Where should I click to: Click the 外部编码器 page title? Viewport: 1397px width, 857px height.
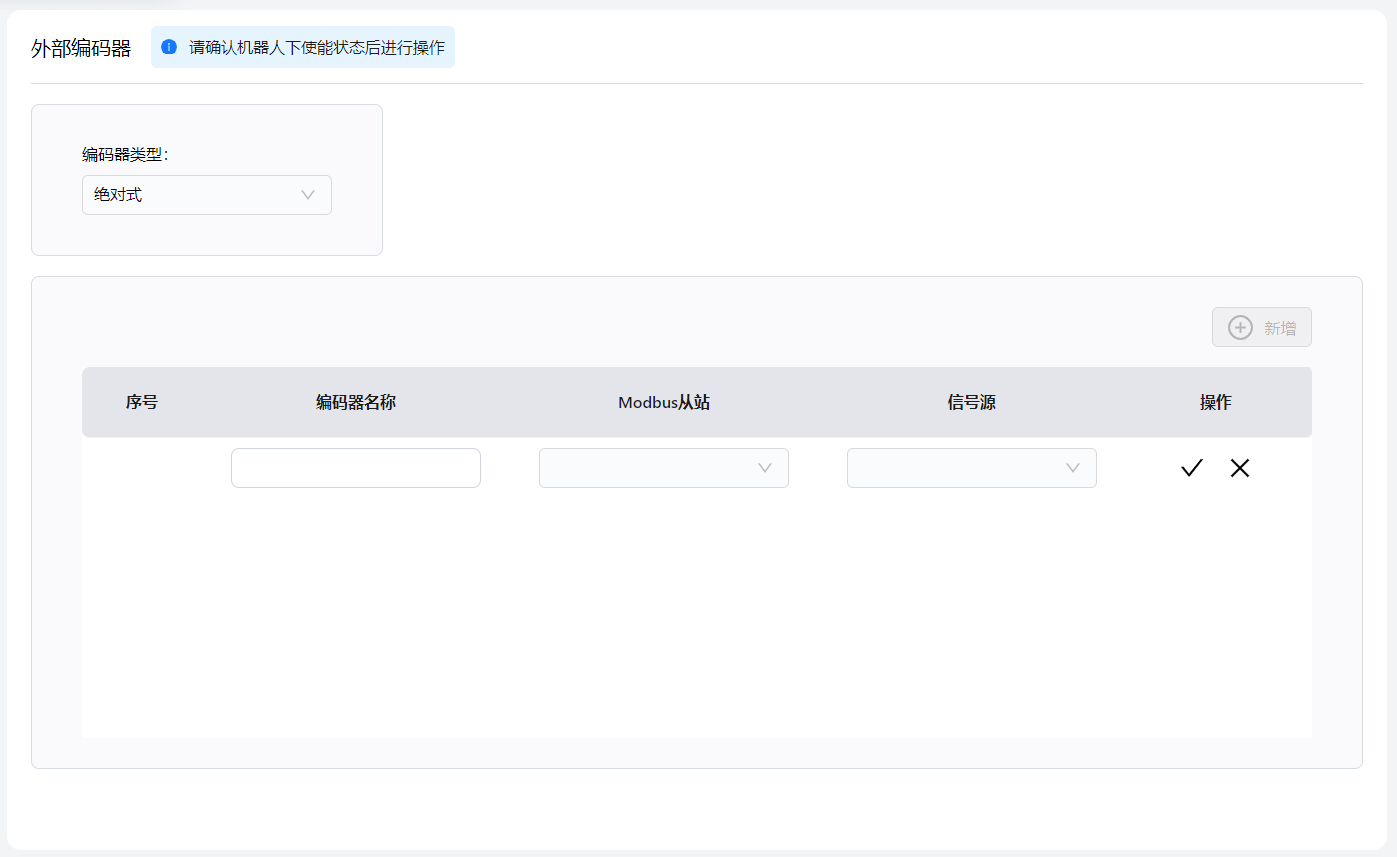click(x=81, y=49)
